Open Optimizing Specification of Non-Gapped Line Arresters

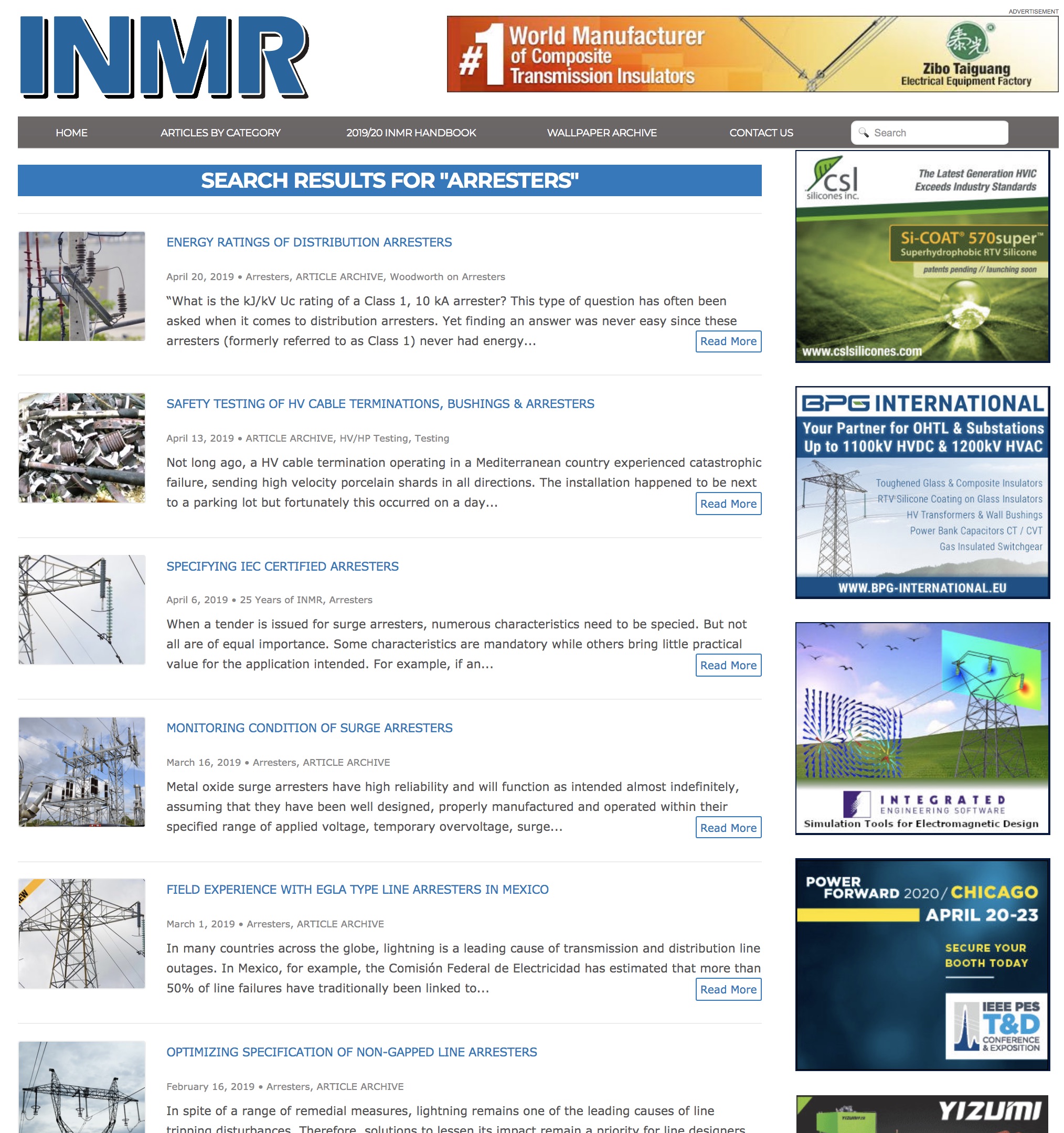[x=352, y=1052]
